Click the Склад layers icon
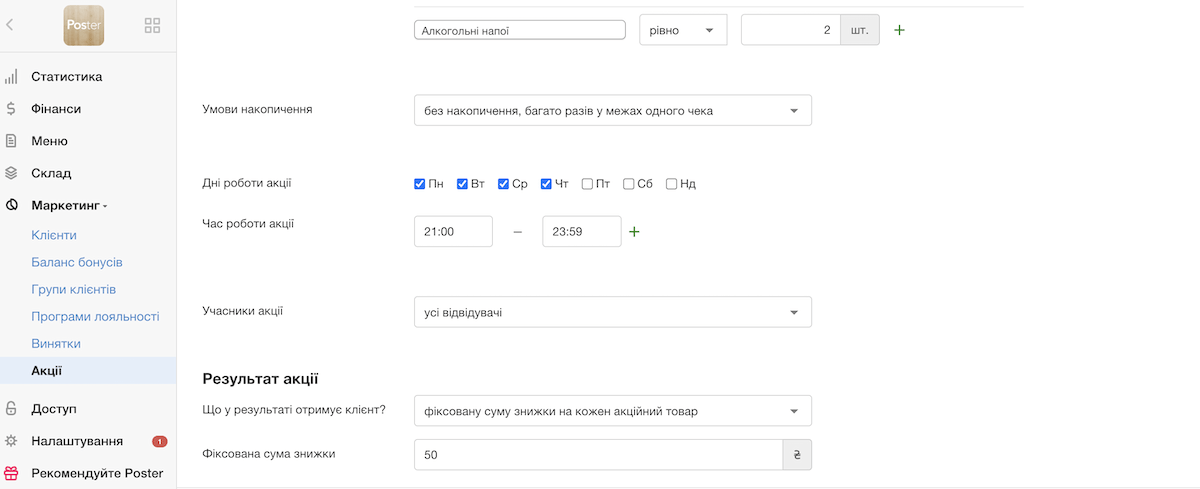Screen dimensions: 1200x489 pyautogui.click(x=11, y=173)
